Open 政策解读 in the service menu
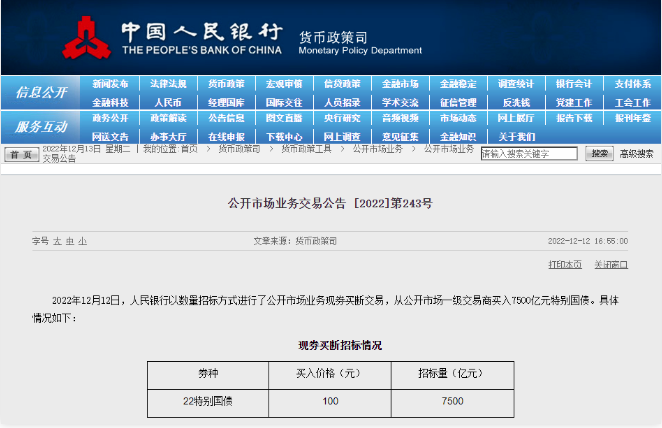 coord(168,118)
